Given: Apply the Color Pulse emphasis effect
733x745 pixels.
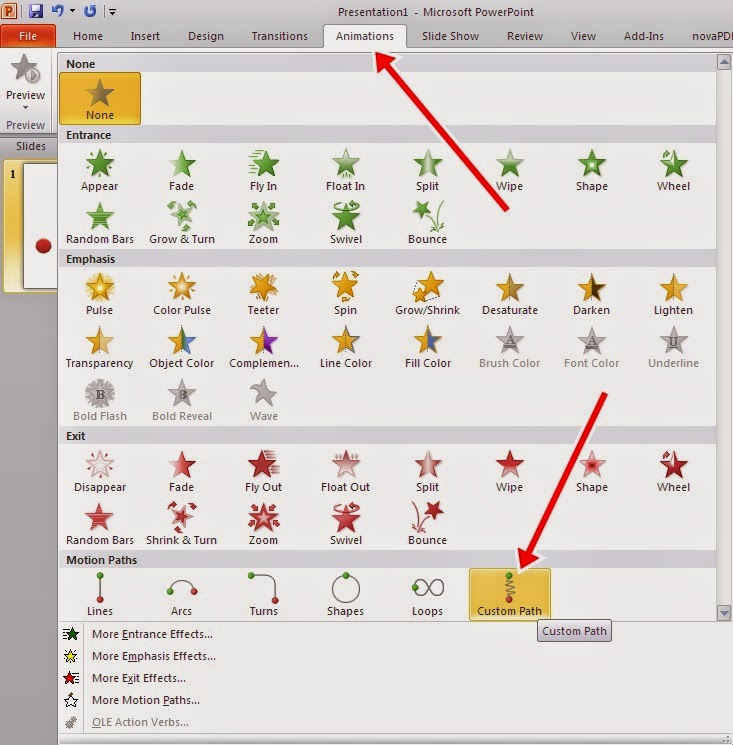Looking at the screenshot, I should 181,294.
